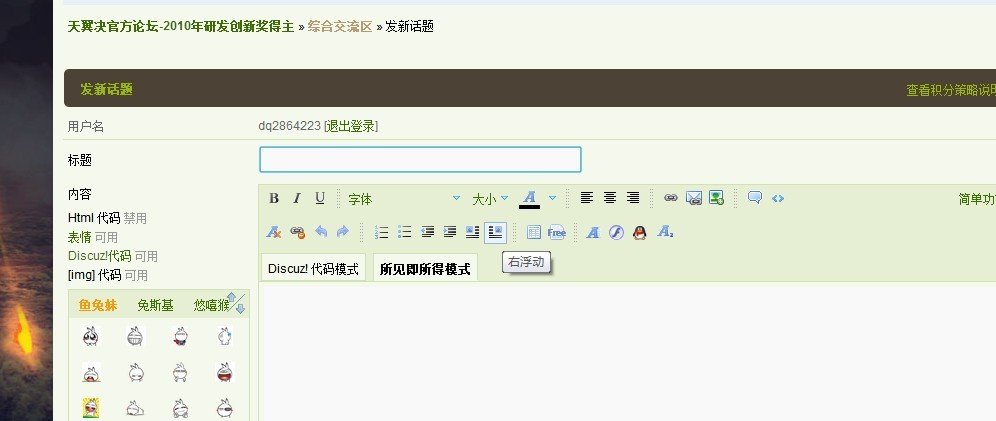Redo the last edit

343,232
